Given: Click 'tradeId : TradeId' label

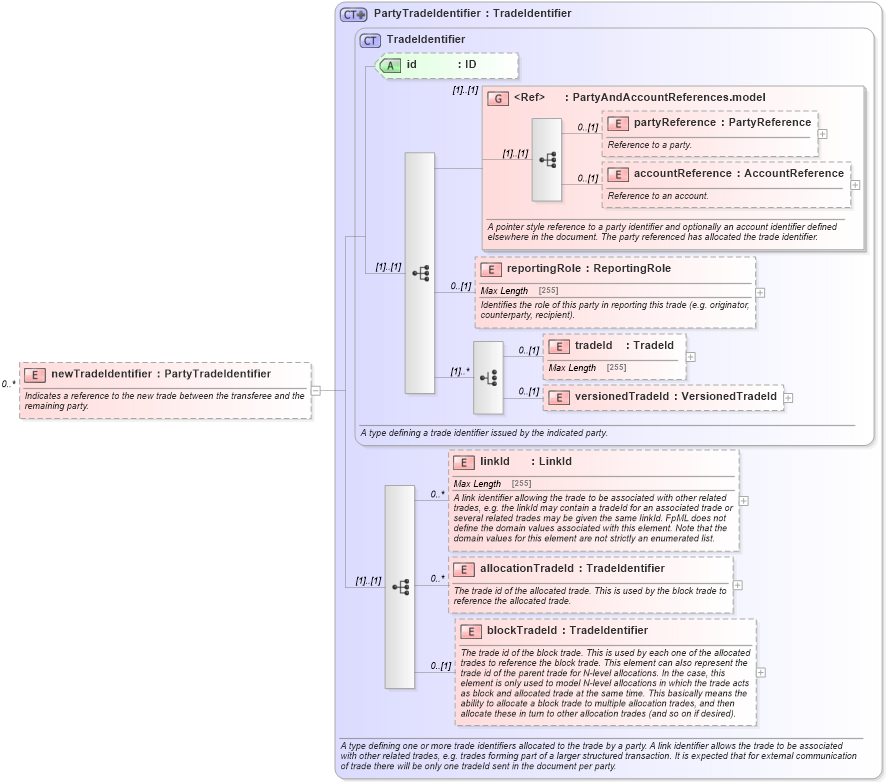Looking at the screenshot, I should [x=625, y=345].
